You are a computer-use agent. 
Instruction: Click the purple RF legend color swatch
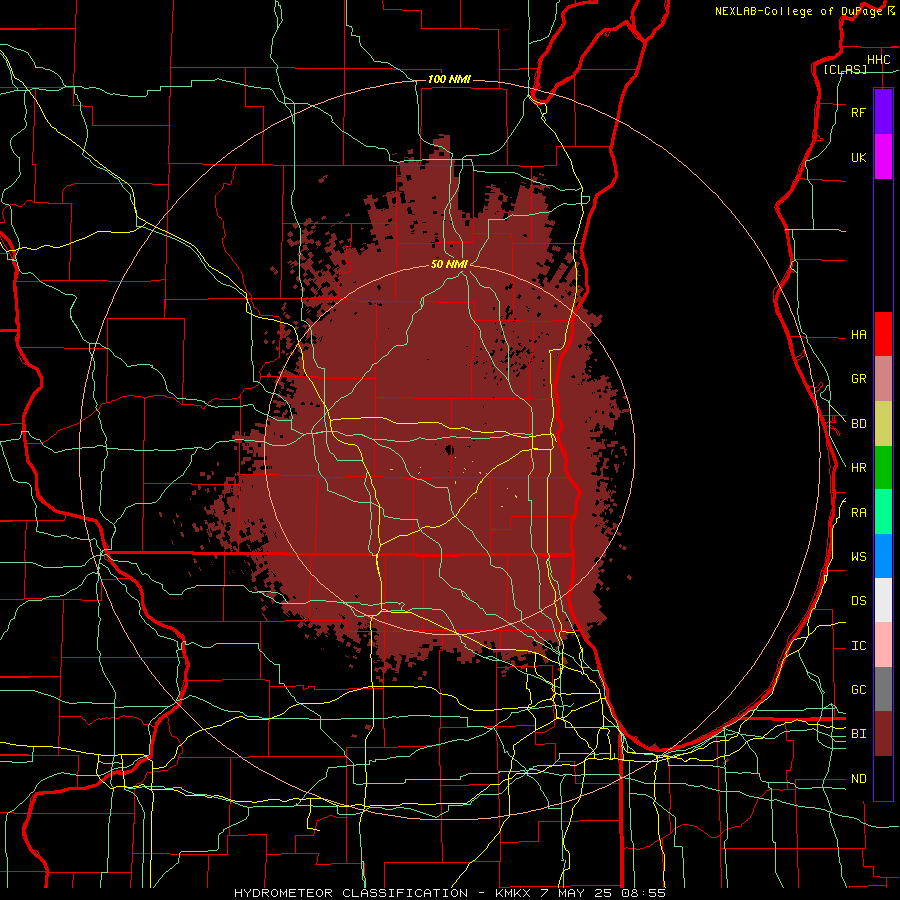click(883, 112)
